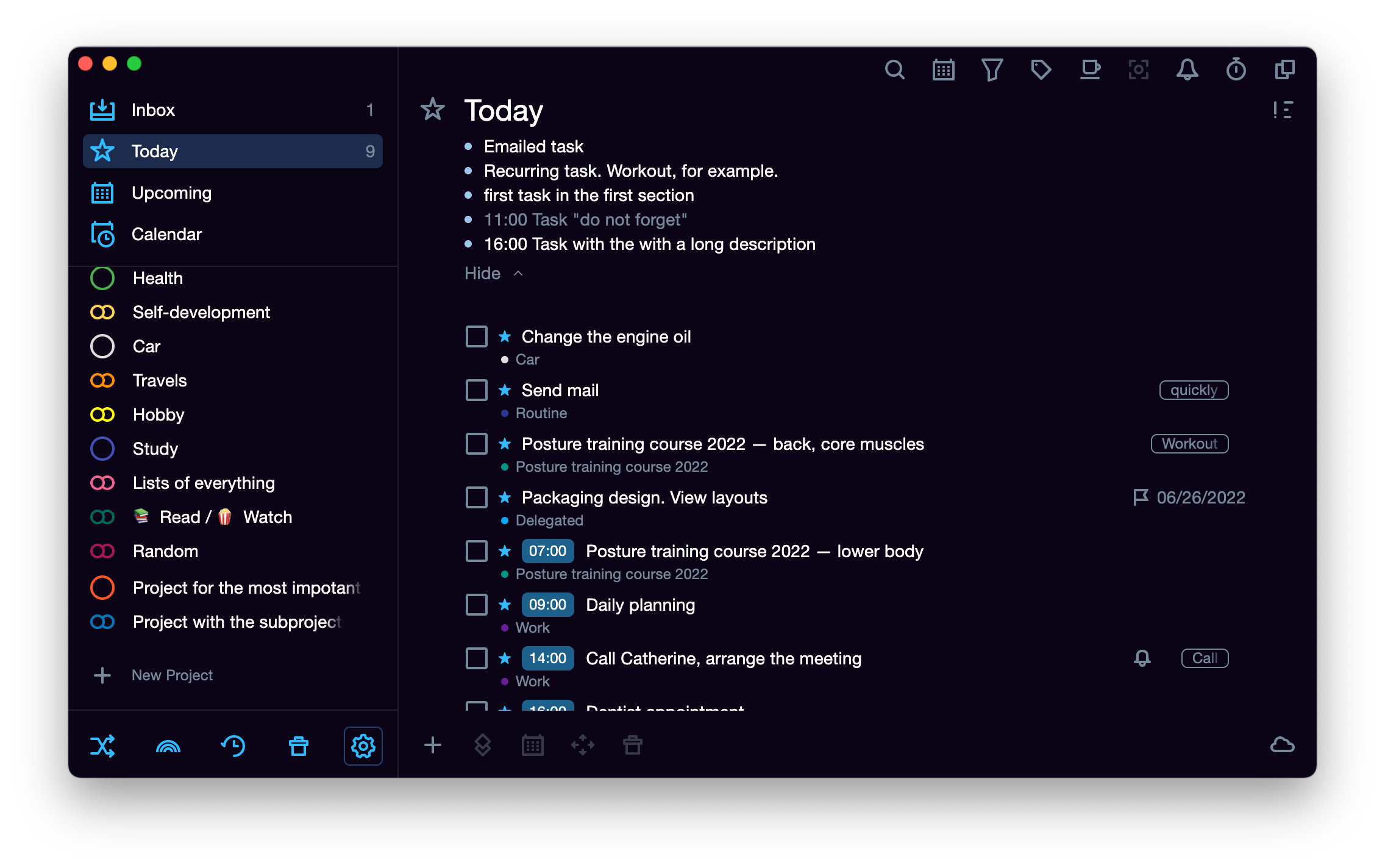Open the duplicate windows icon
Viewport: 1385px width, 868px height.
click(1285, 70)
